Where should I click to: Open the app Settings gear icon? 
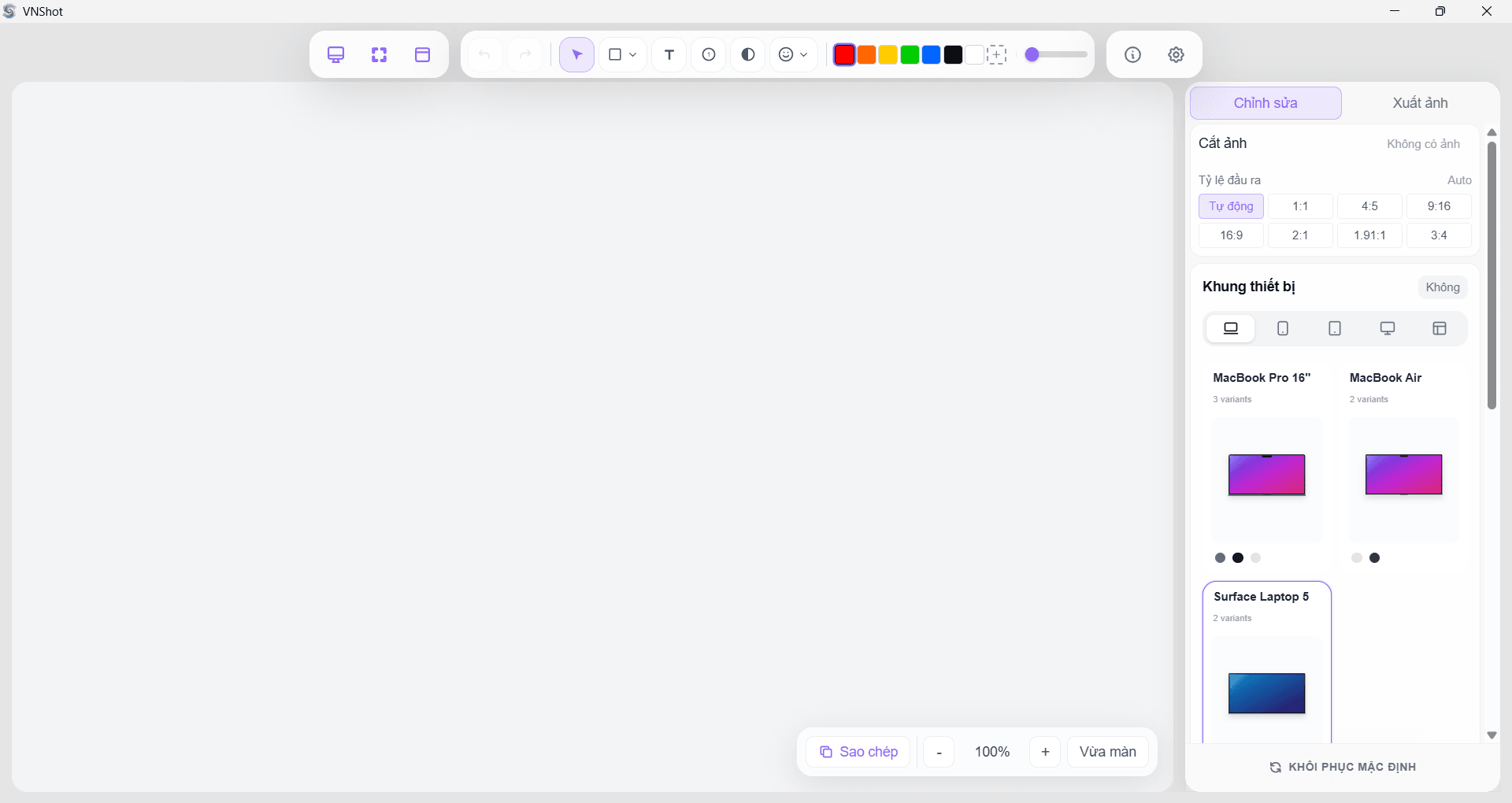[x=1175, y=54]
